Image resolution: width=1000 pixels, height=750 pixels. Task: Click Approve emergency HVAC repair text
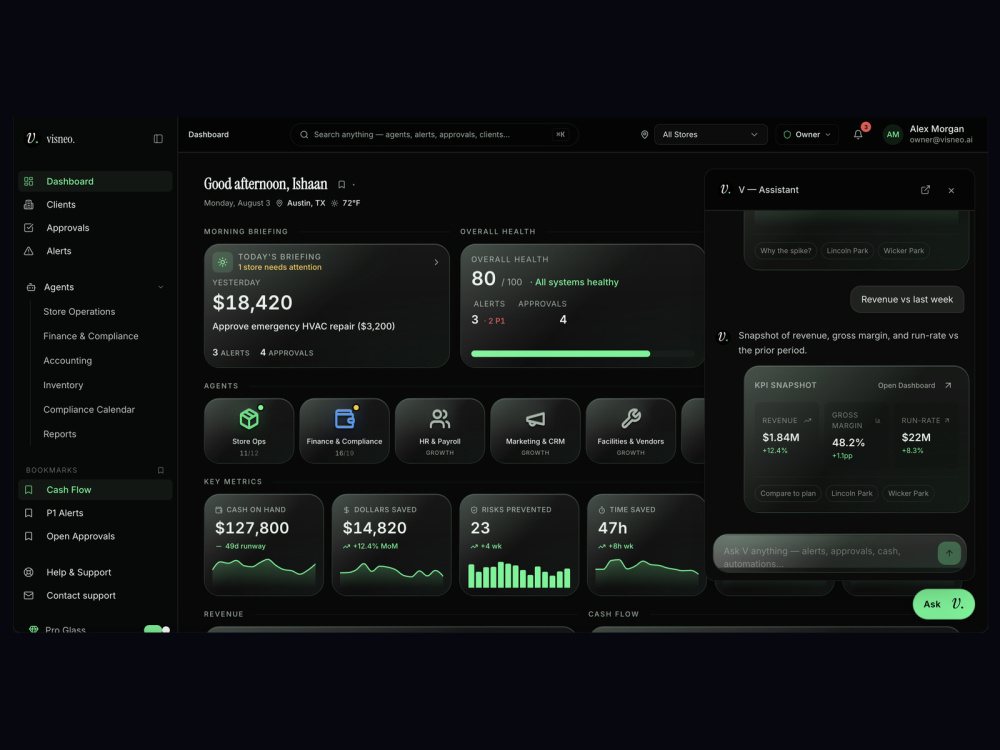pyautogui.click(x=304, y=327)
